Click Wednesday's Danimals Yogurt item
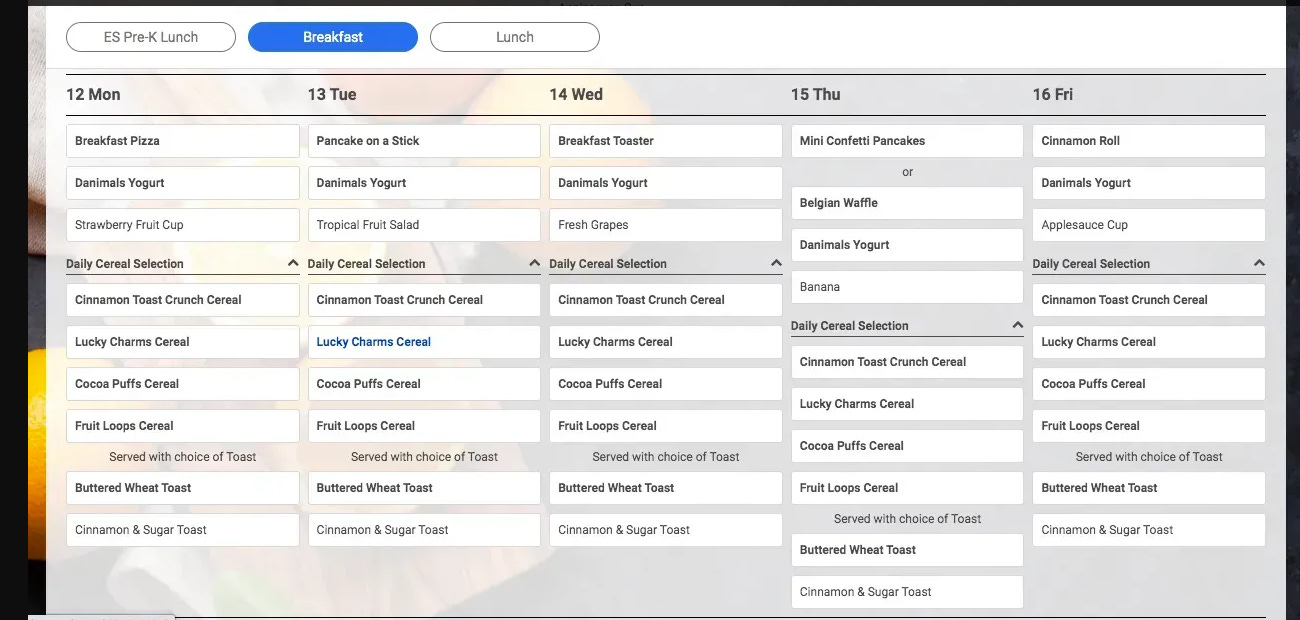1300x620 pixels. tap(666, 183)
